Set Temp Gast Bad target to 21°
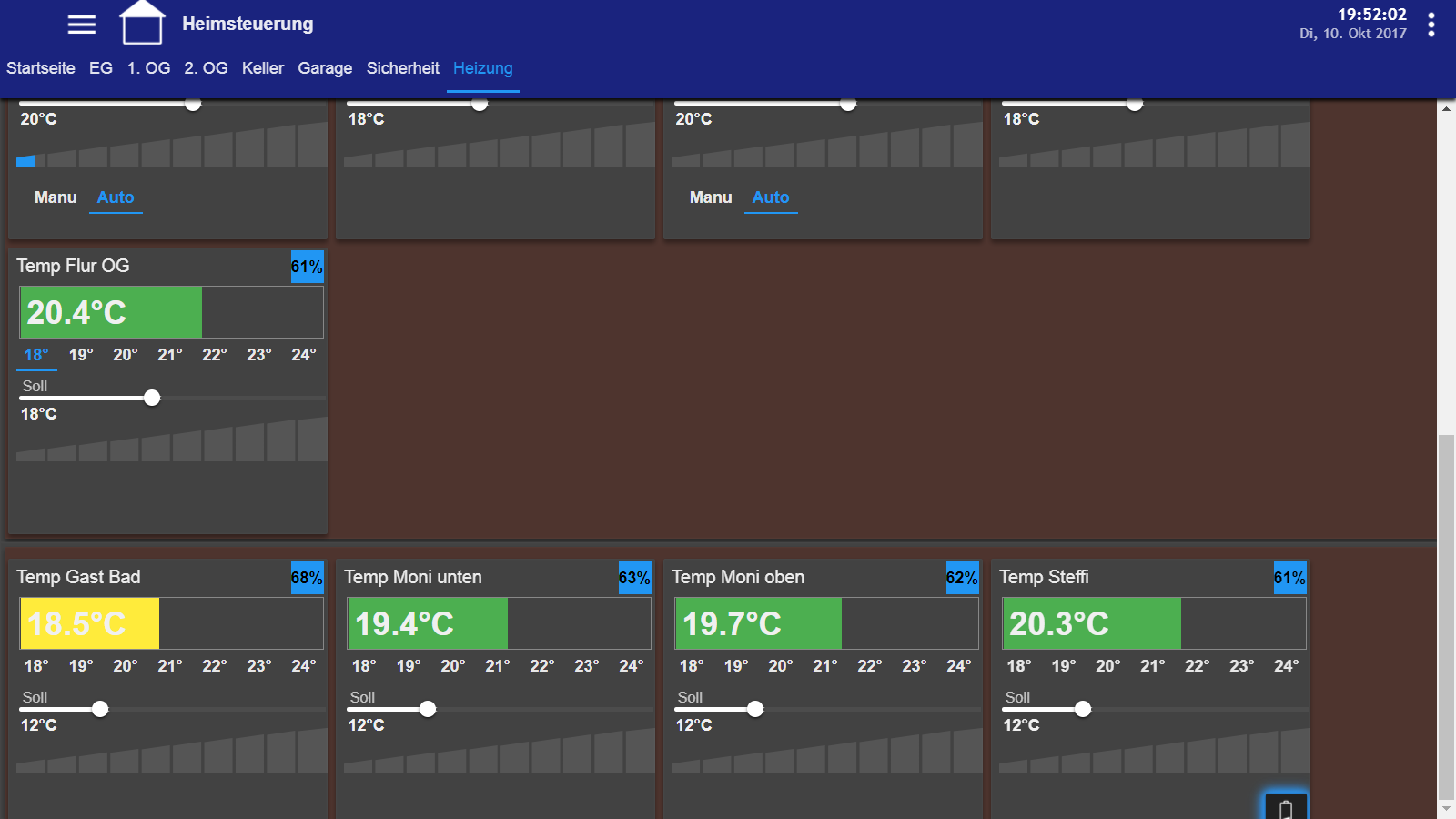Image resolution: width=1456 pixels, height=819 pixels. click(170, 666)
